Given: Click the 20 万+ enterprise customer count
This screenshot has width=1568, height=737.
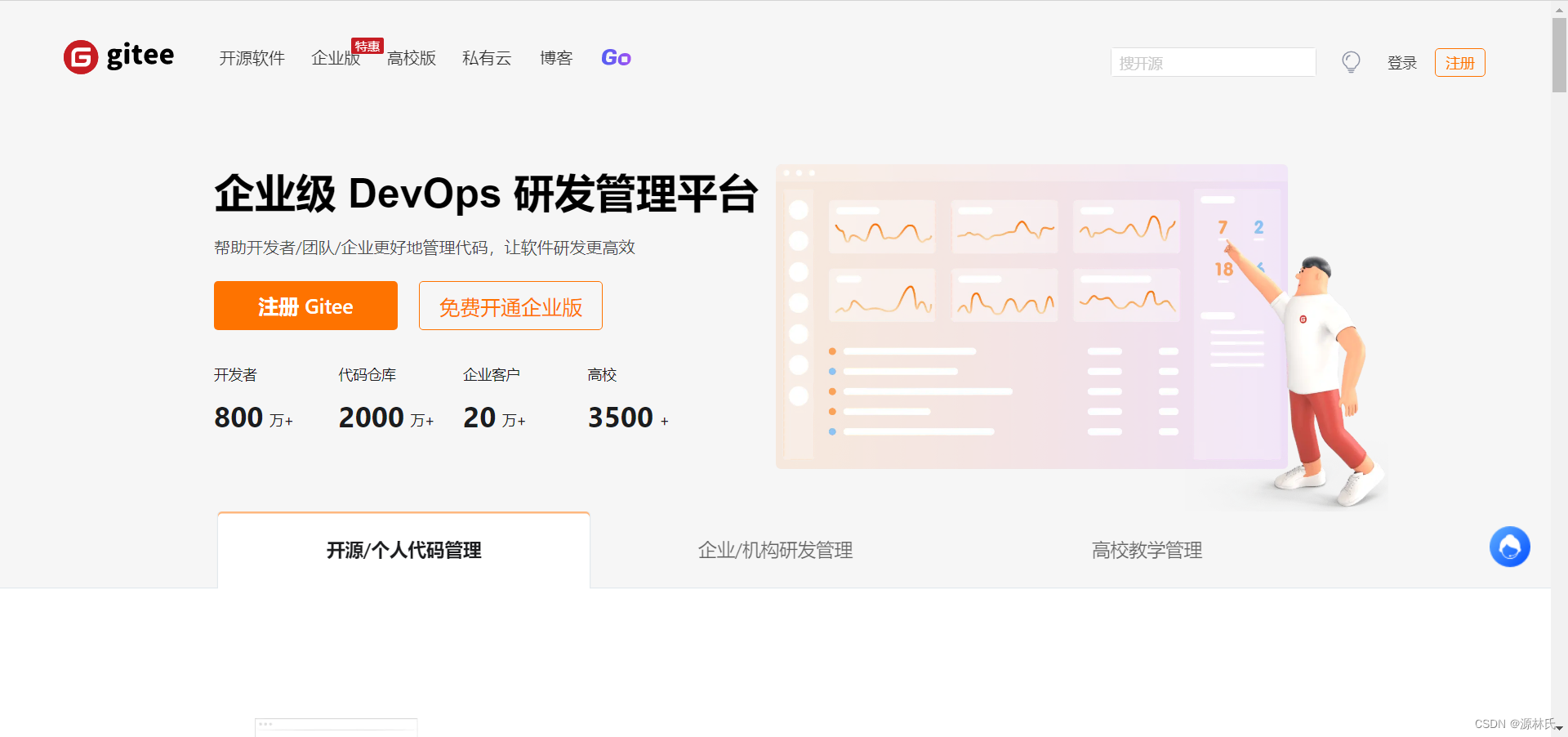Looking at the screenshot, I should [x=494, y=418].
